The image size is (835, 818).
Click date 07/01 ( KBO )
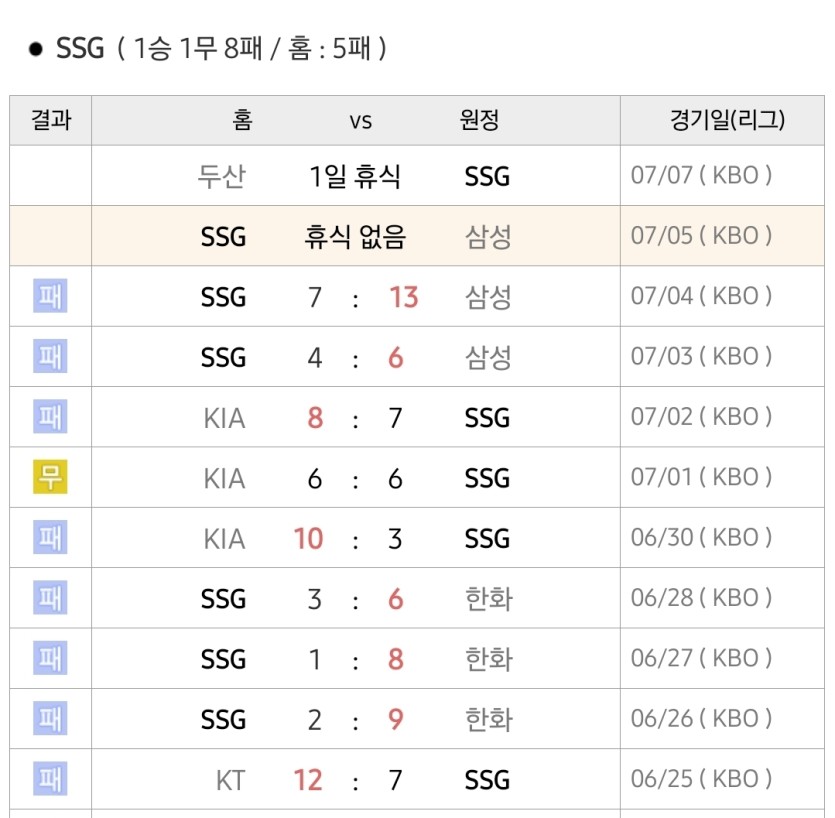[701, 477]
